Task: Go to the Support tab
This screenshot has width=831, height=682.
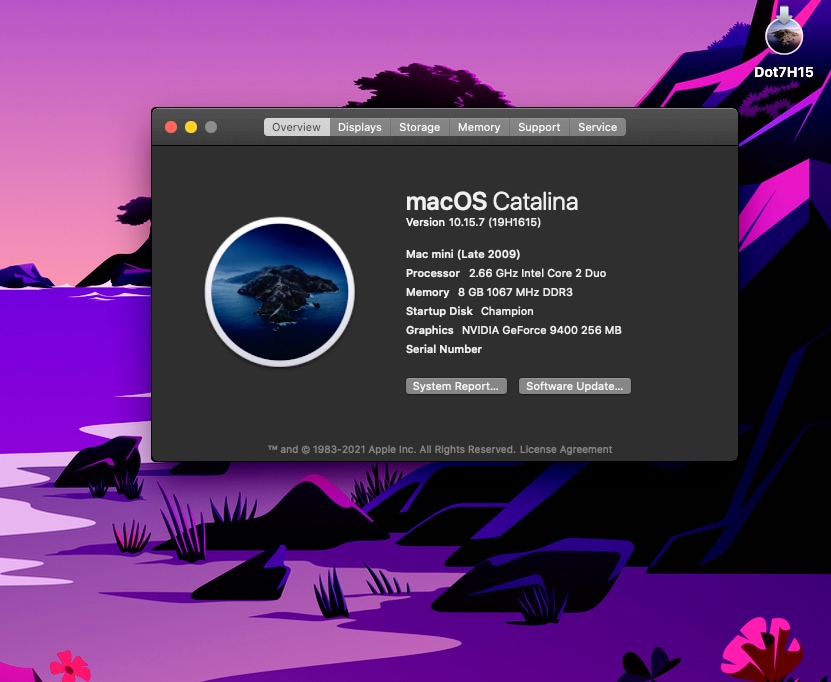Action: coord(539,127)
